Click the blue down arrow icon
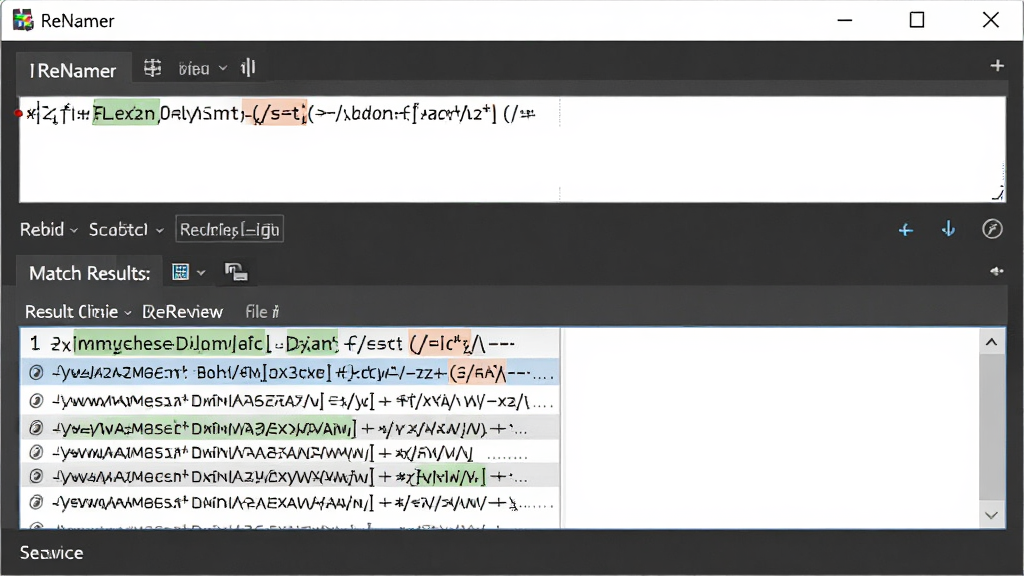This screenshot has width=1024, height=576. click(948, 229)
